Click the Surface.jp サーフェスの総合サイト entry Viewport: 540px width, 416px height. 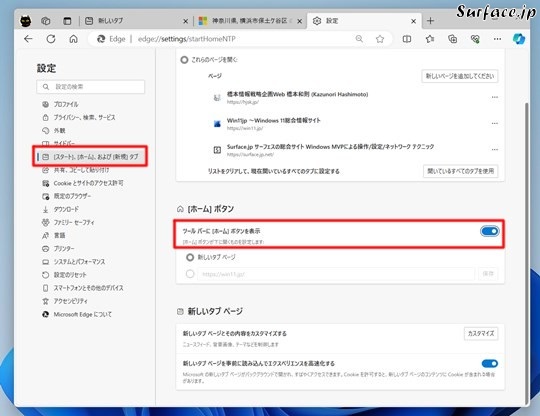point(330,147)
